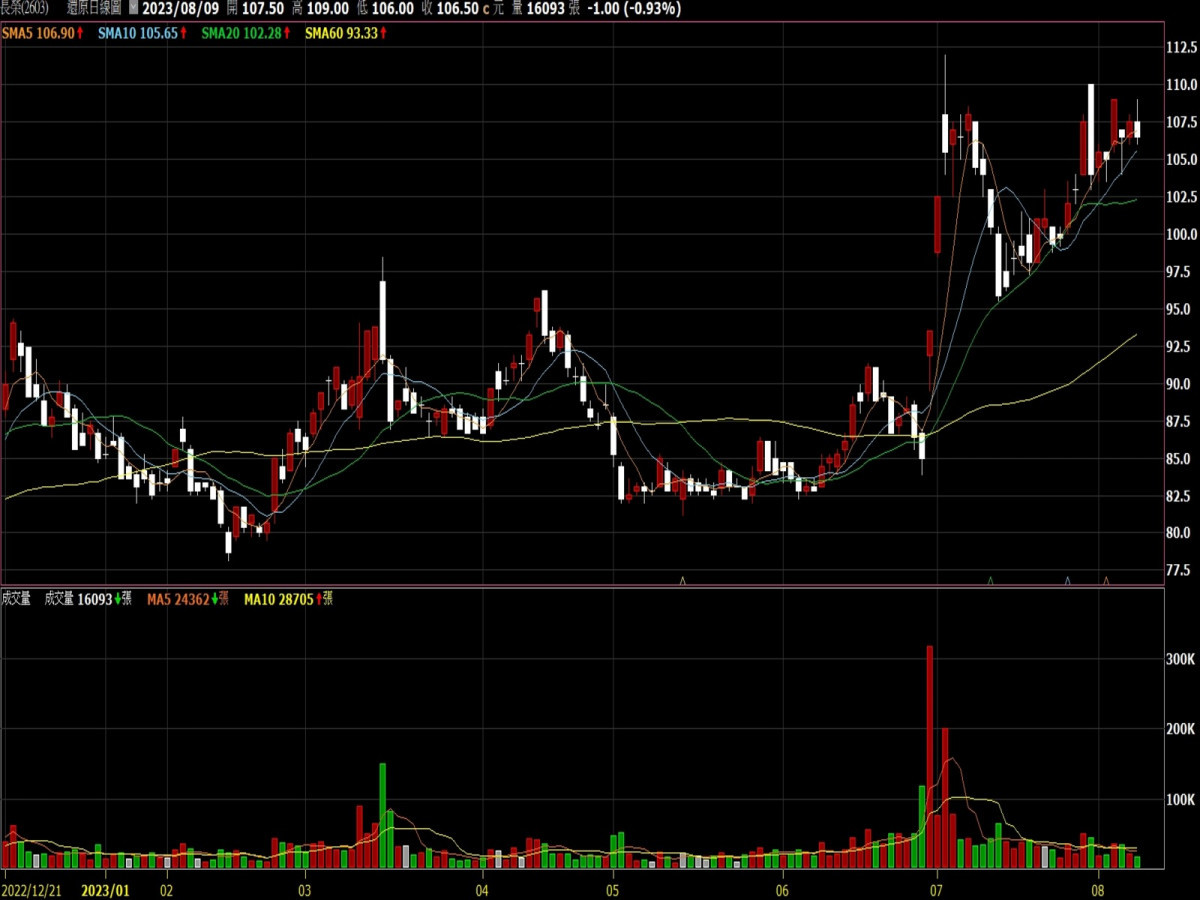This screenshot has height=900, width=1200.
Task: Click the red triangle marker under the price chart
Action: 1106,580
